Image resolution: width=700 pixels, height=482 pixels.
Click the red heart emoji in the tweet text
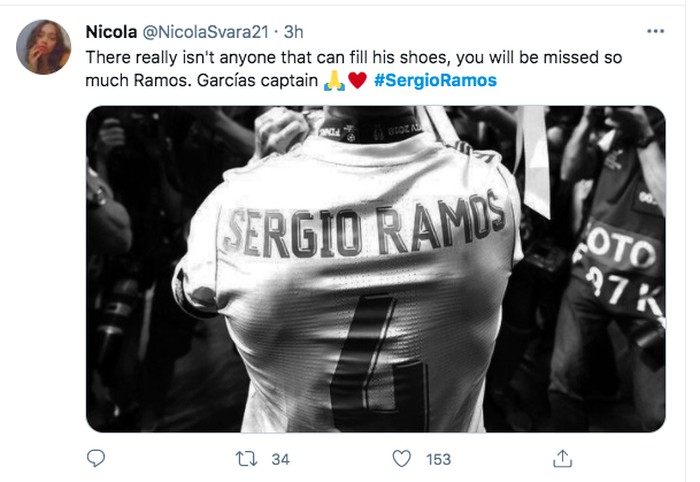357,80
